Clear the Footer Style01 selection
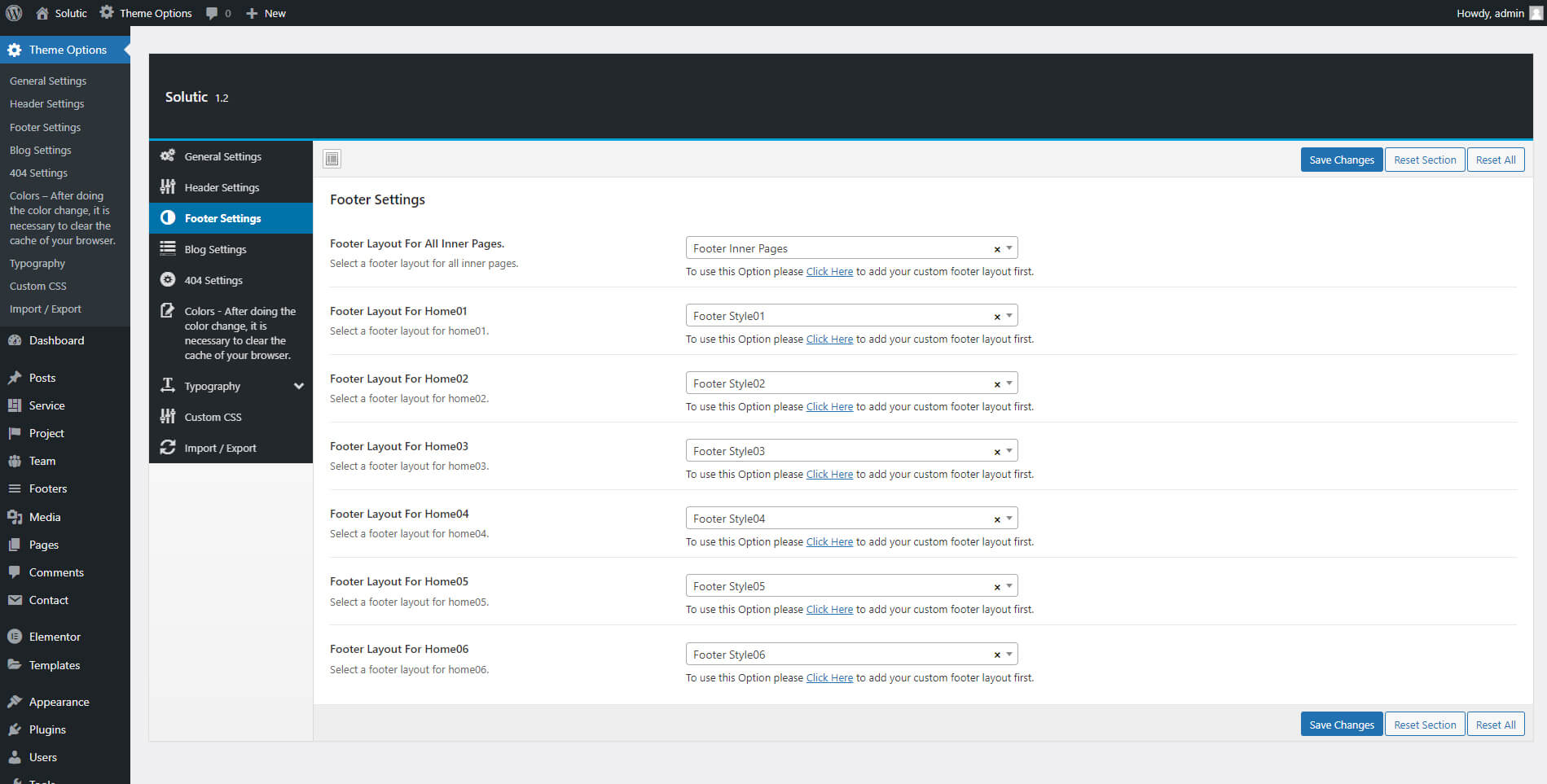This screenshot has height=784, width=1547. pyautogui.click(x=996, y=317)
